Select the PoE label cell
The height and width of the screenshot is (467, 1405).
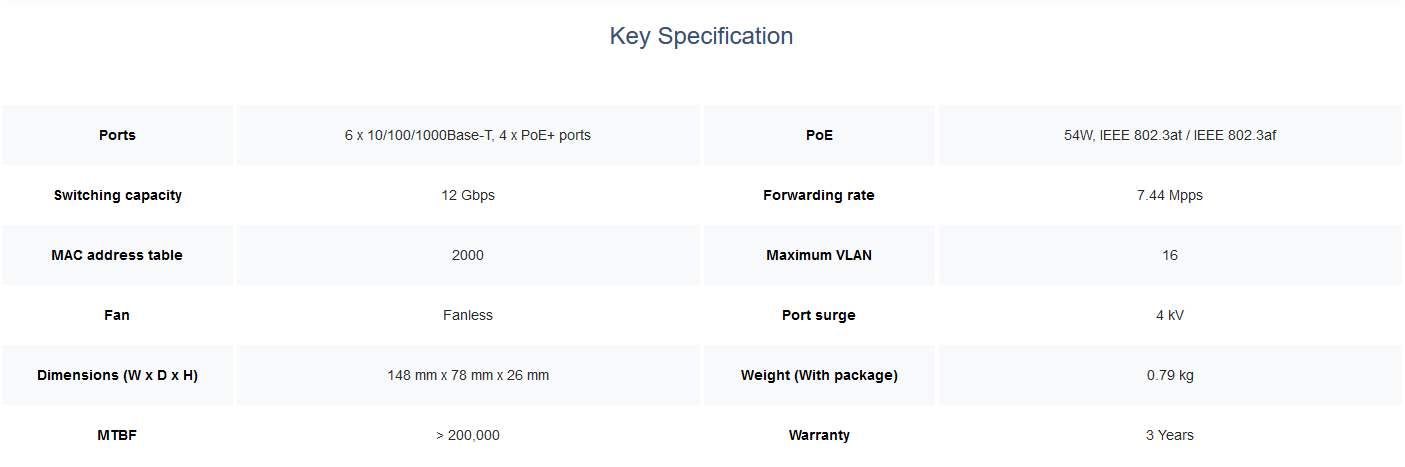(819, 135)
